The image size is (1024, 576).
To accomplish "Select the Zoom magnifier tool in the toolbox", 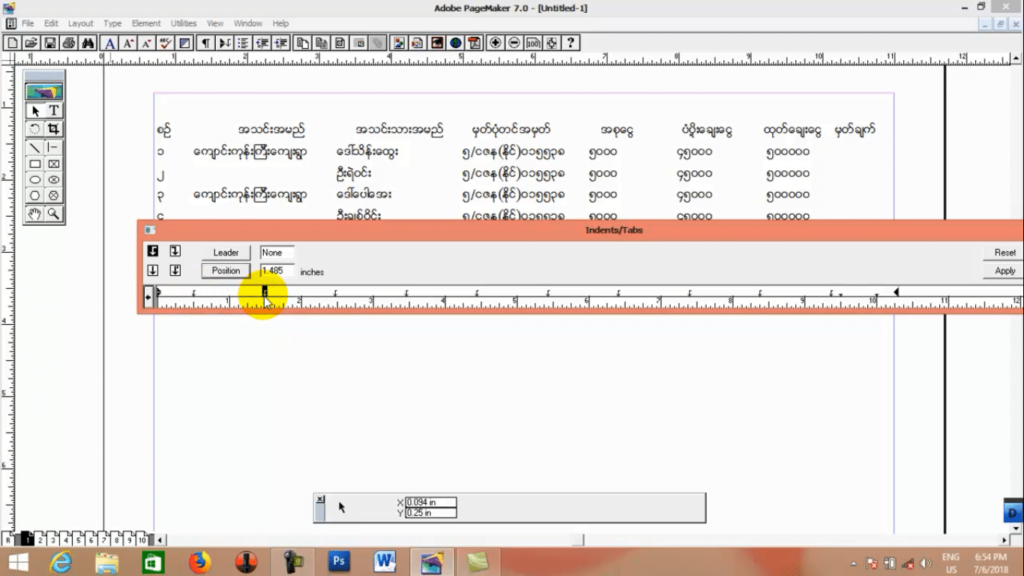I will [54, 214].
